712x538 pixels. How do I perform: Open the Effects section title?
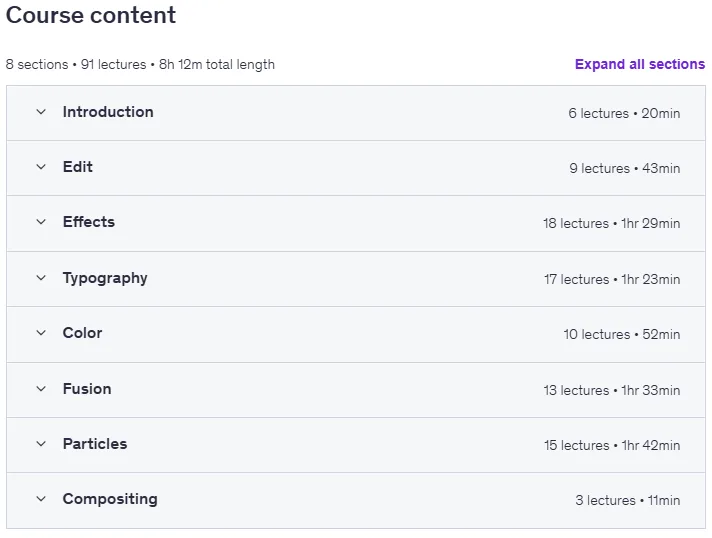89,222
